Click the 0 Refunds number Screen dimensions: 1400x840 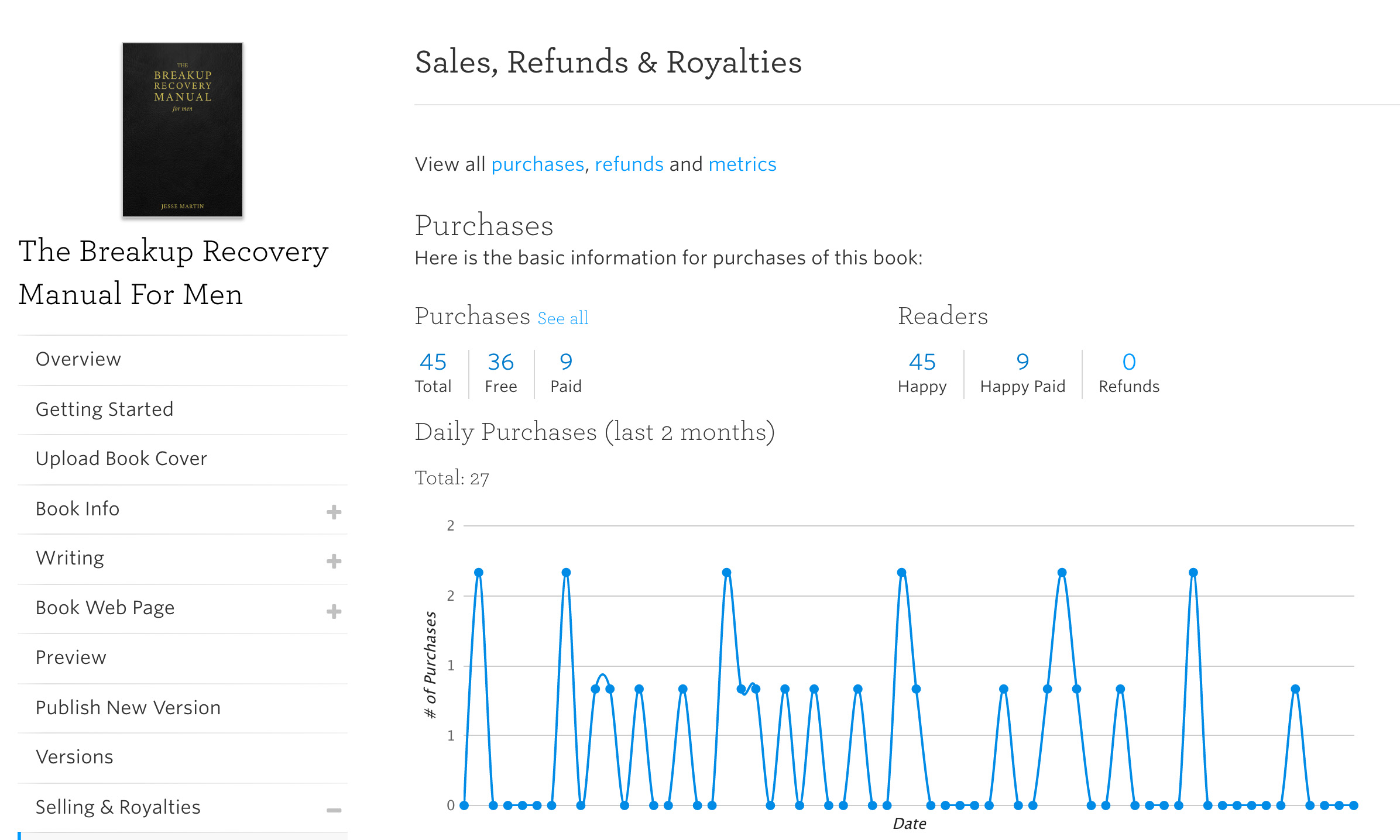click(x=1128, y=362)
